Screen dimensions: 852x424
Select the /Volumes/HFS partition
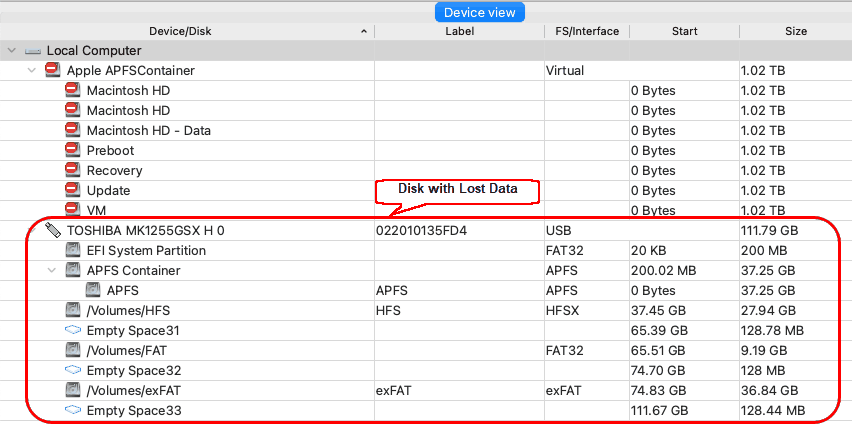pyautogui.click(x=426, y=311)
